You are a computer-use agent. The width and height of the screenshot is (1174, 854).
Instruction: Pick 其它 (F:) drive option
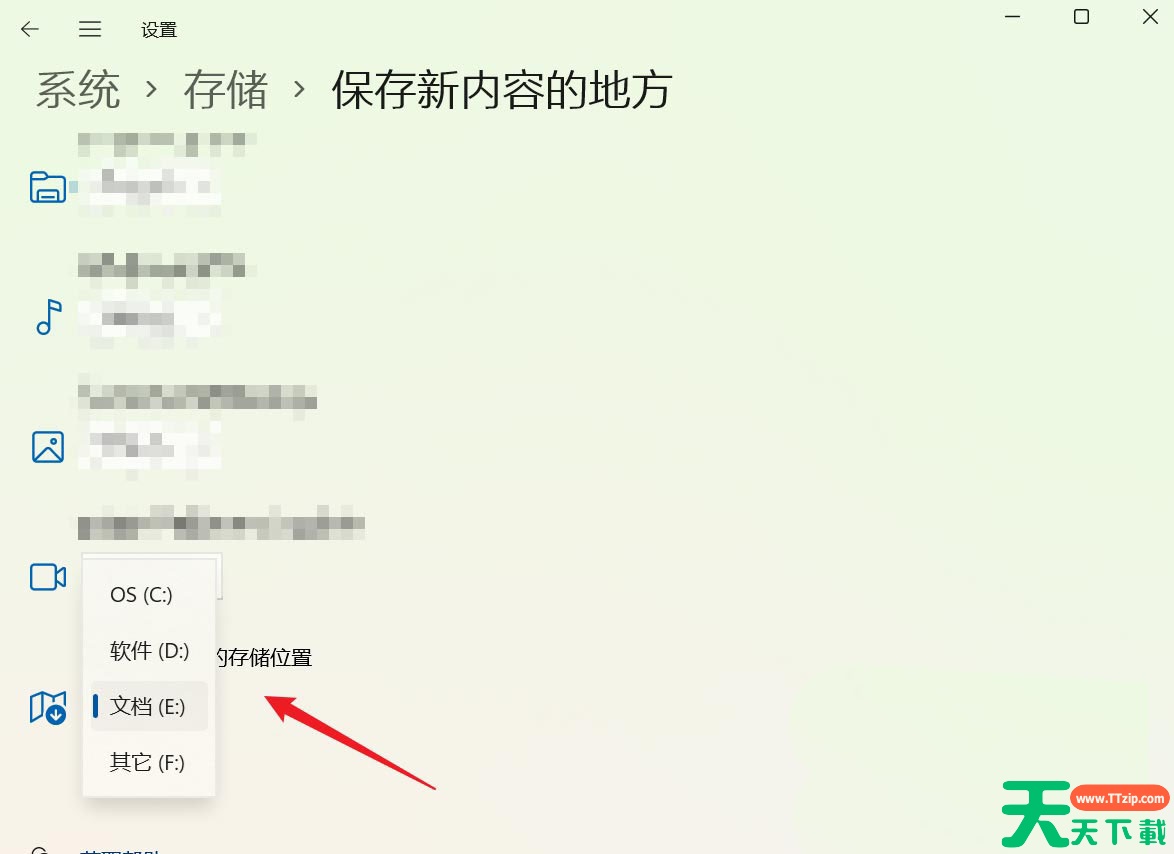[149, 762]
